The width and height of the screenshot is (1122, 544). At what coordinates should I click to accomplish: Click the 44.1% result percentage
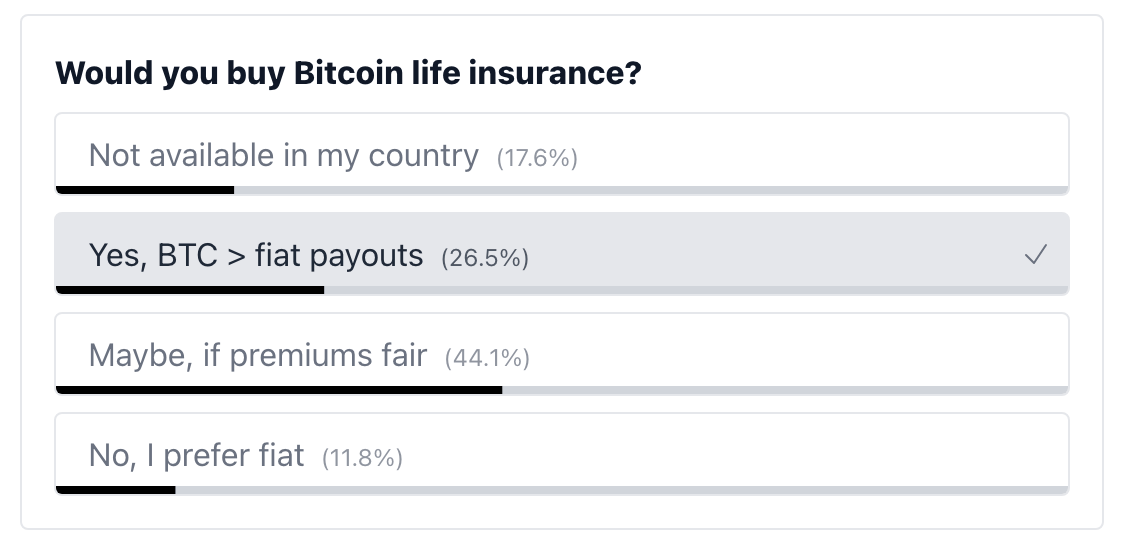487,358
